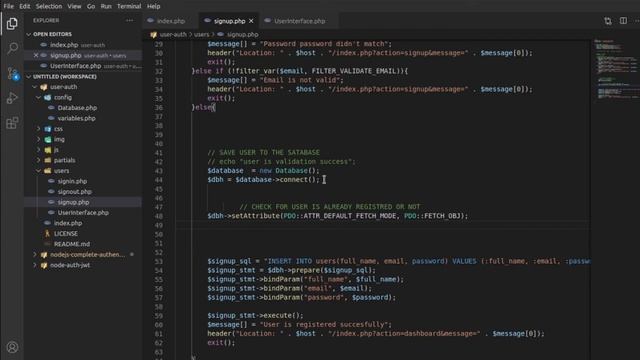
Task: Open the LICENSE file
Action: (x=66, y=233)
